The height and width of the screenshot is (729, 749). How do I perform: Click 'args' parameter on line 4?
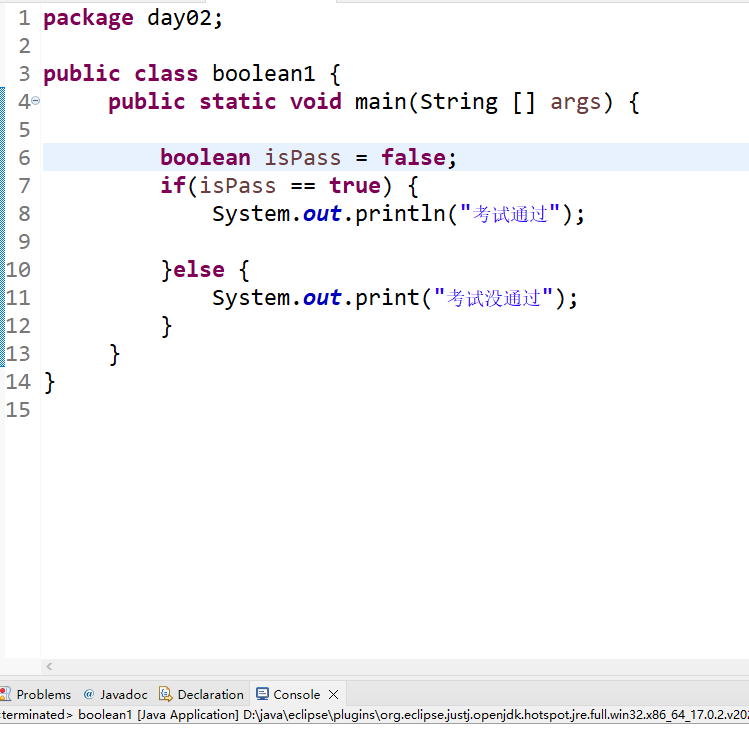pos(576,103)
